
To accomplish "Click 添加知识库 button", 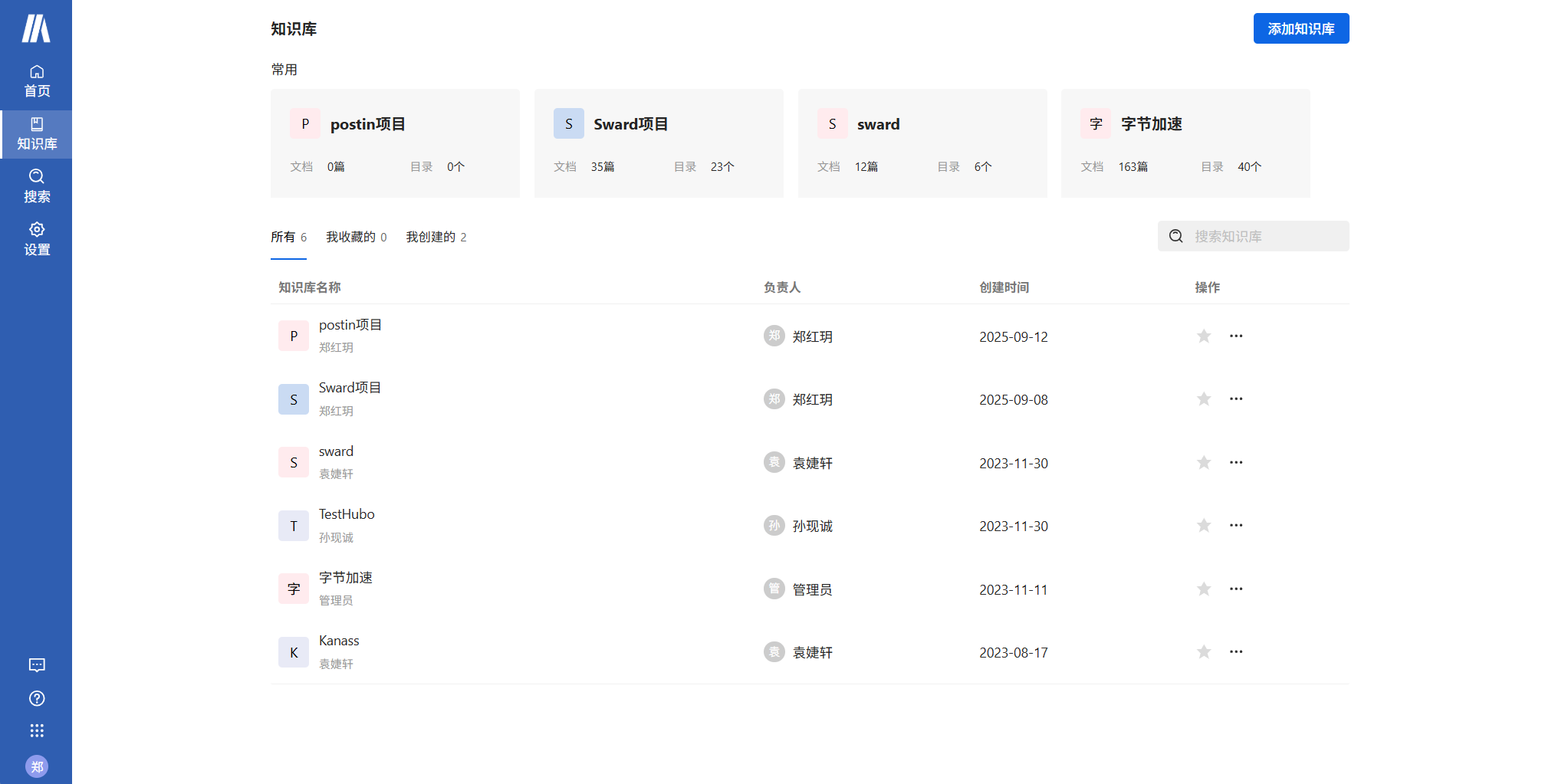I will click(1301, 28).
